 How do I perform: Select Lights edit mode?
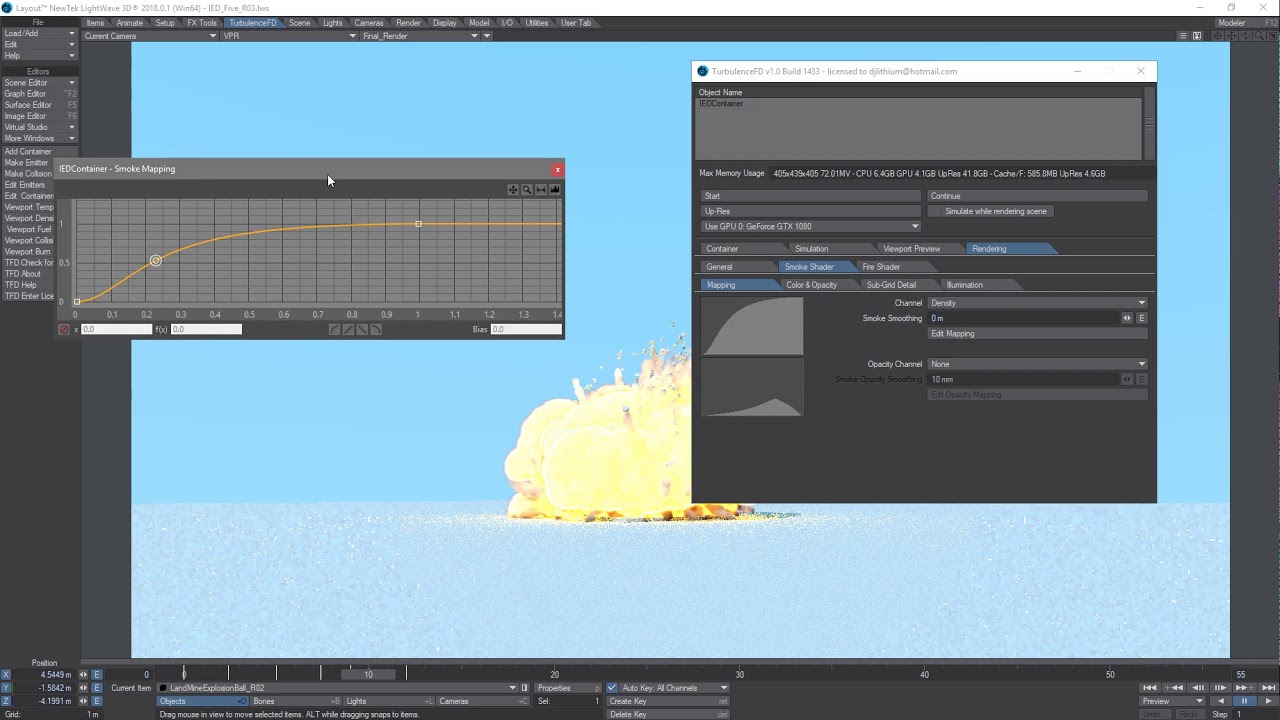pos(389,701)
